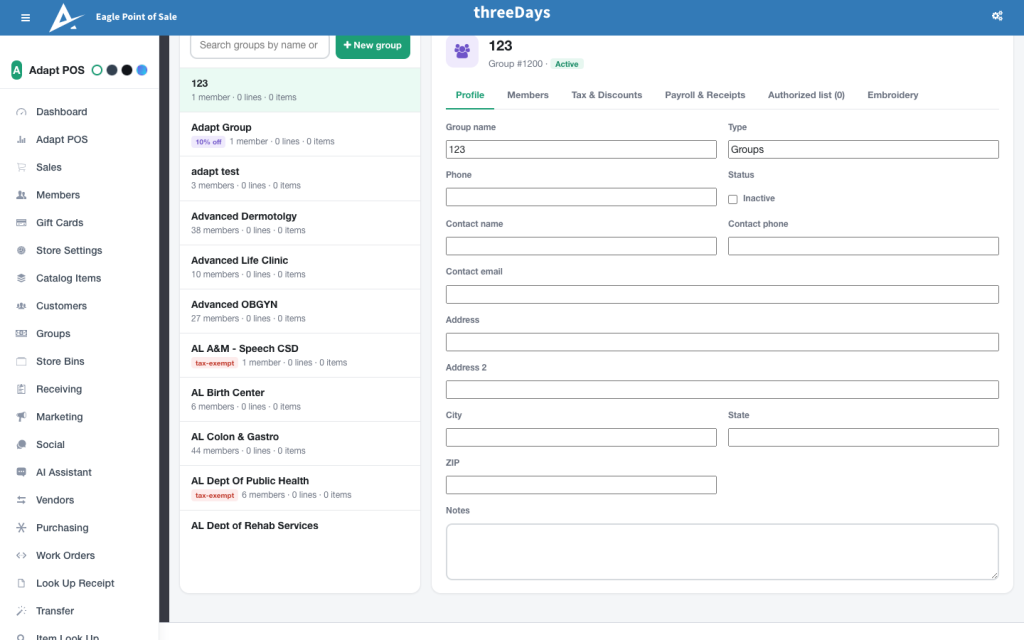The height and width of the screenshot is (640, 1024).
Task: Toggle the Inactive status checkbox
Action: point(733,199)
